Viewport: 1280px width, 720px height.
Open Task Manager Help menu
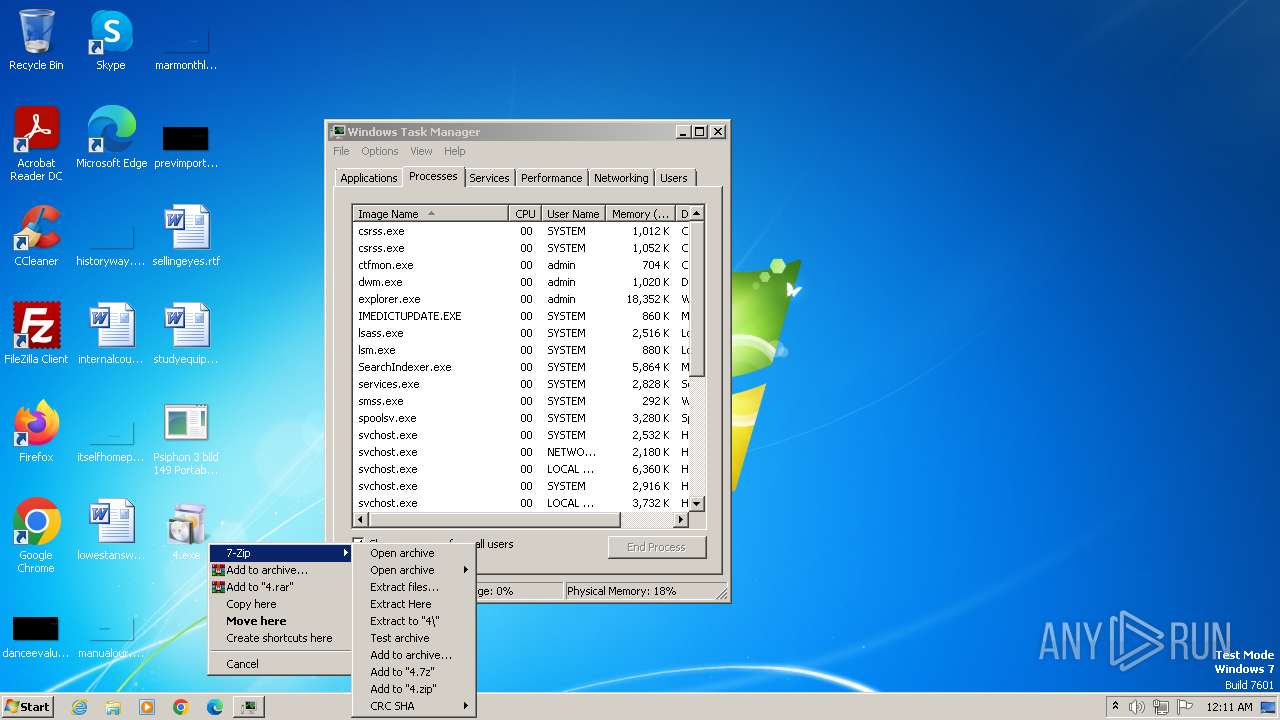pyautogui.click(x=455, y=151)
